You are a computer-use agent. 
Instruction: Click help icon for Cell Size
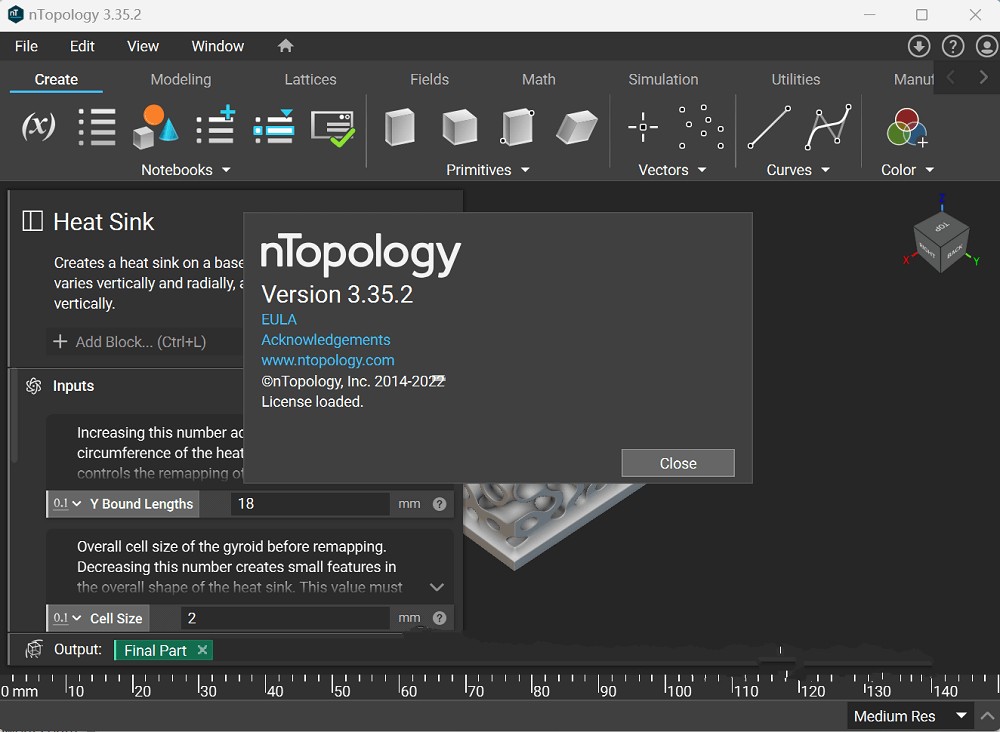coord(439,618)
